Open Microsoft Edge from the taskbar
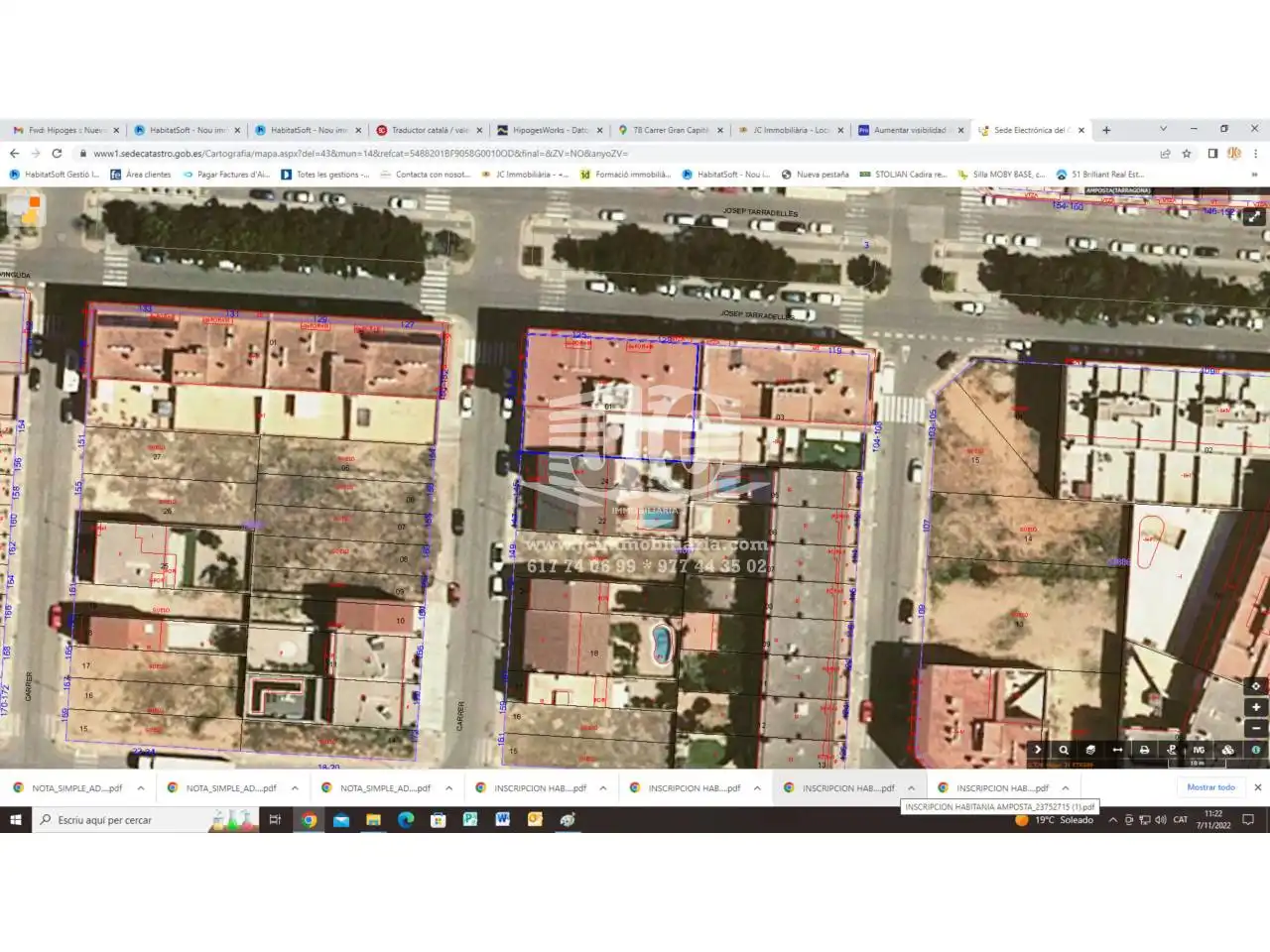This screenshot has width=1270, height=952. click(406, 820)
